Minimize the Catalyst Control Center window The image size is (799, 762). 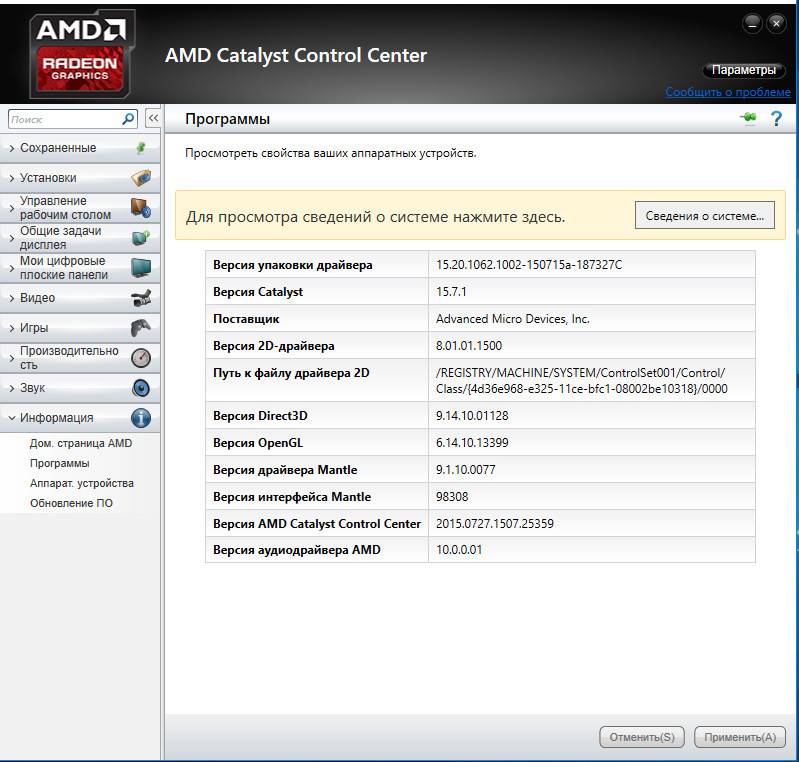[752, 23]
